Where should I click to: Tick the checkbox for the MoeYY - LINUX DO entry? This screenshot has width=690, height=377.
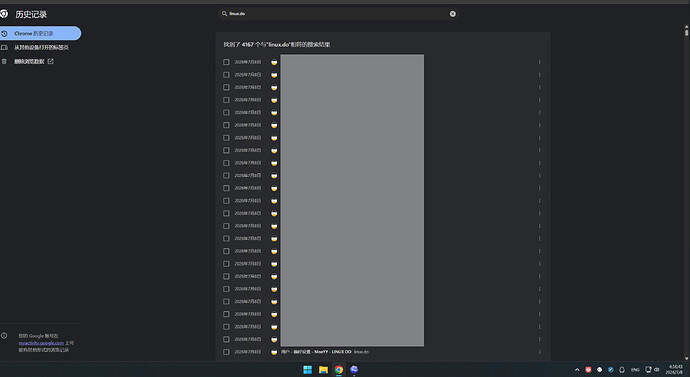[226, 352]
